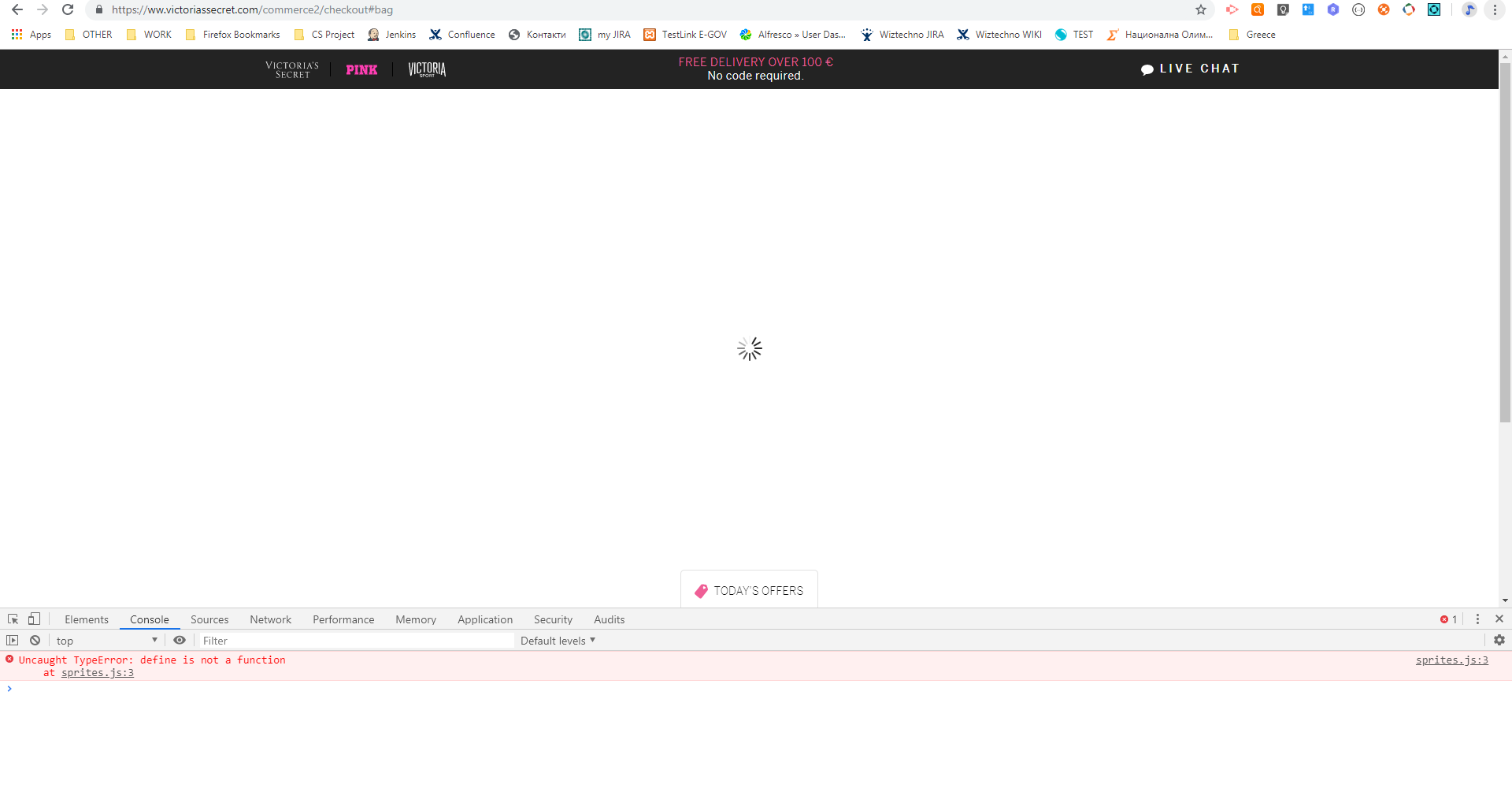Screen dimensions: 1512x788
Task: Click the red error count indicator
Action: tap(1448, 619)
